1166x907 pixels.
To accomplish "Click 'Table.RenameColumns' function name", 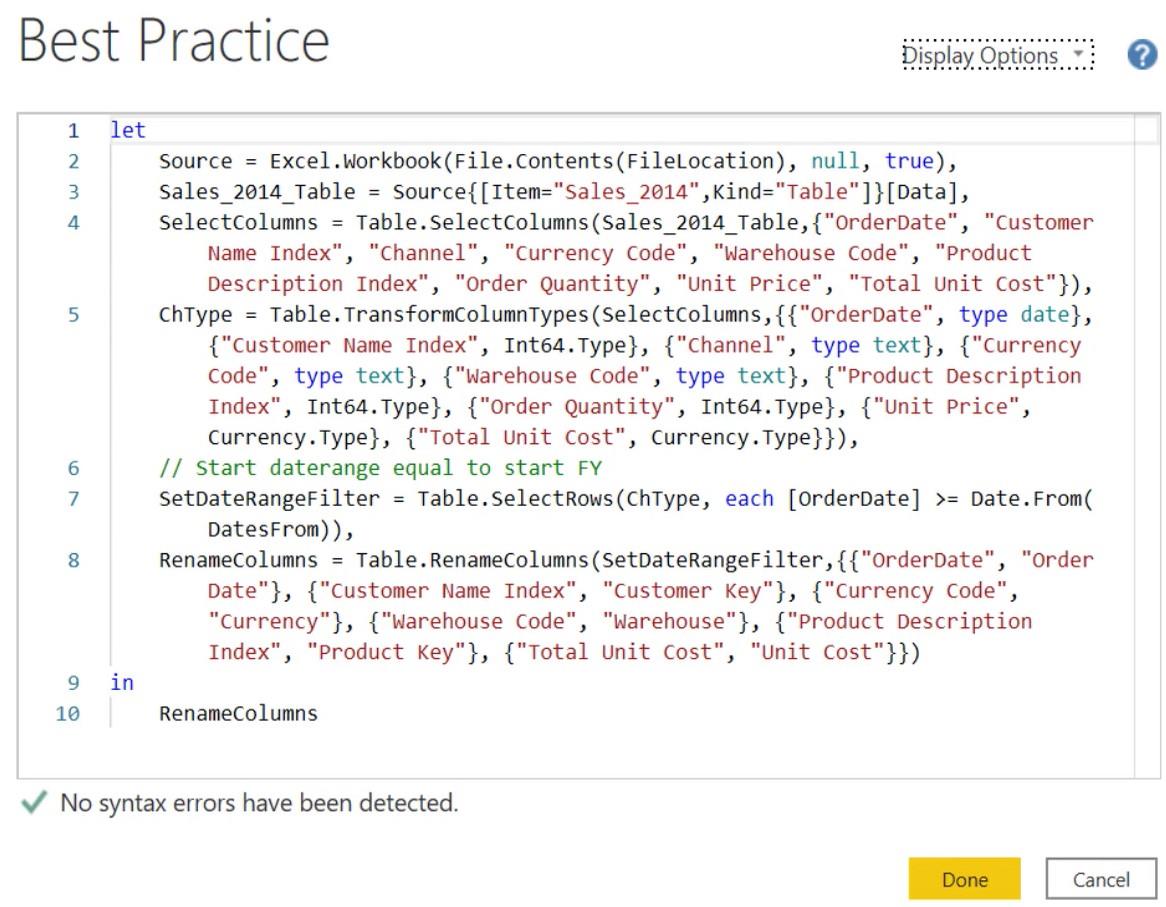I will tap(471, 560).
